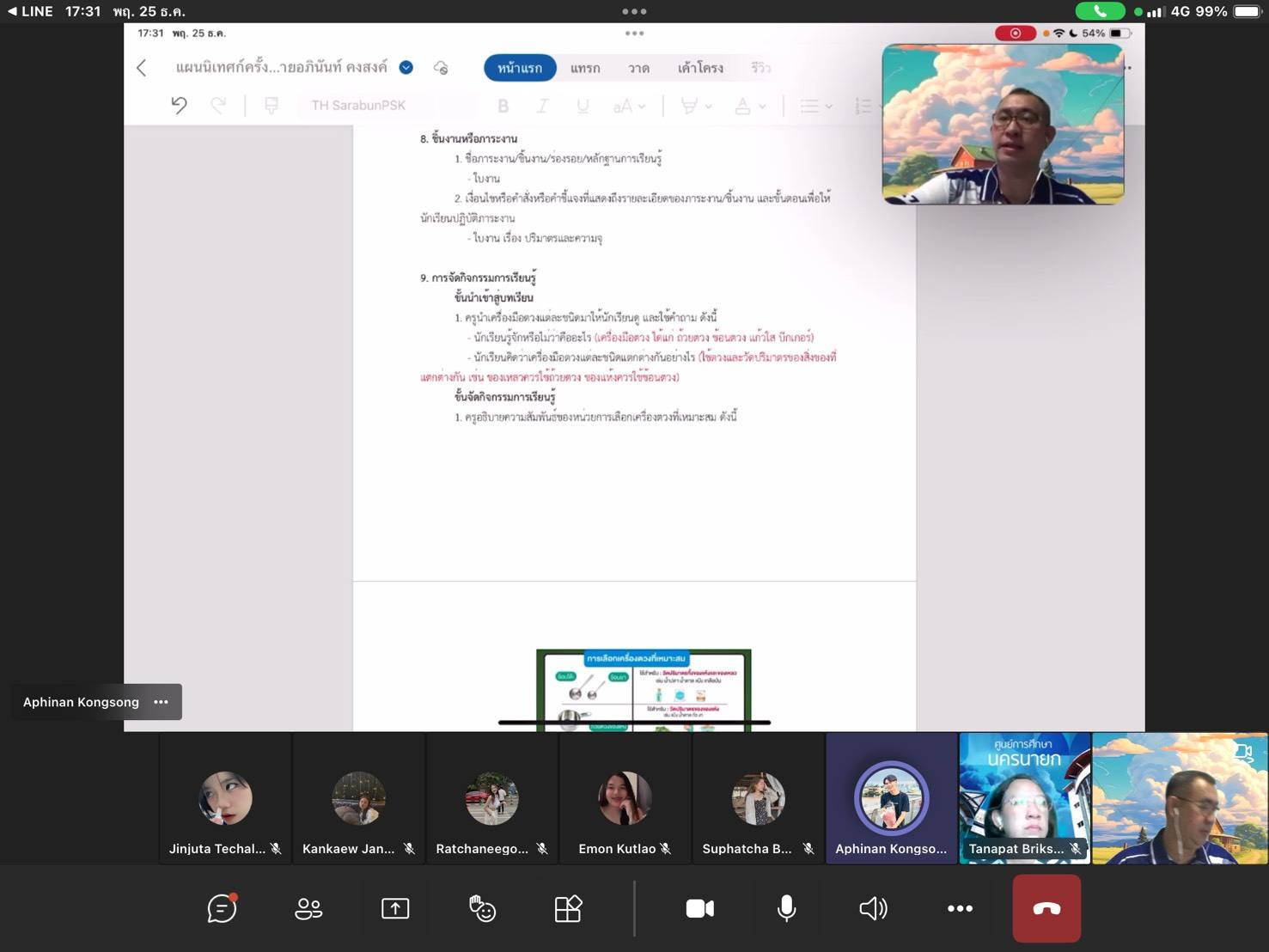Viewport: 1269px width, 952px height.
Task: Expand the highlighter color dropdown
Action: coord(708,107)
